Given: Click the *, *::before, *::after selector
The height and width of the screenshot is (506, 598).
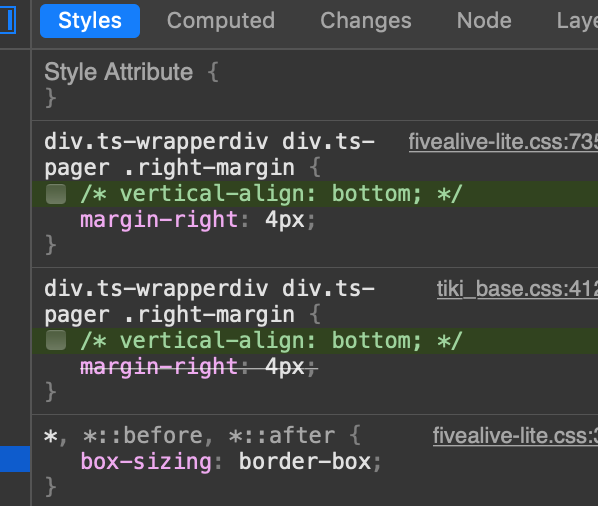Looking at the screenshot, I should (190, 435).
